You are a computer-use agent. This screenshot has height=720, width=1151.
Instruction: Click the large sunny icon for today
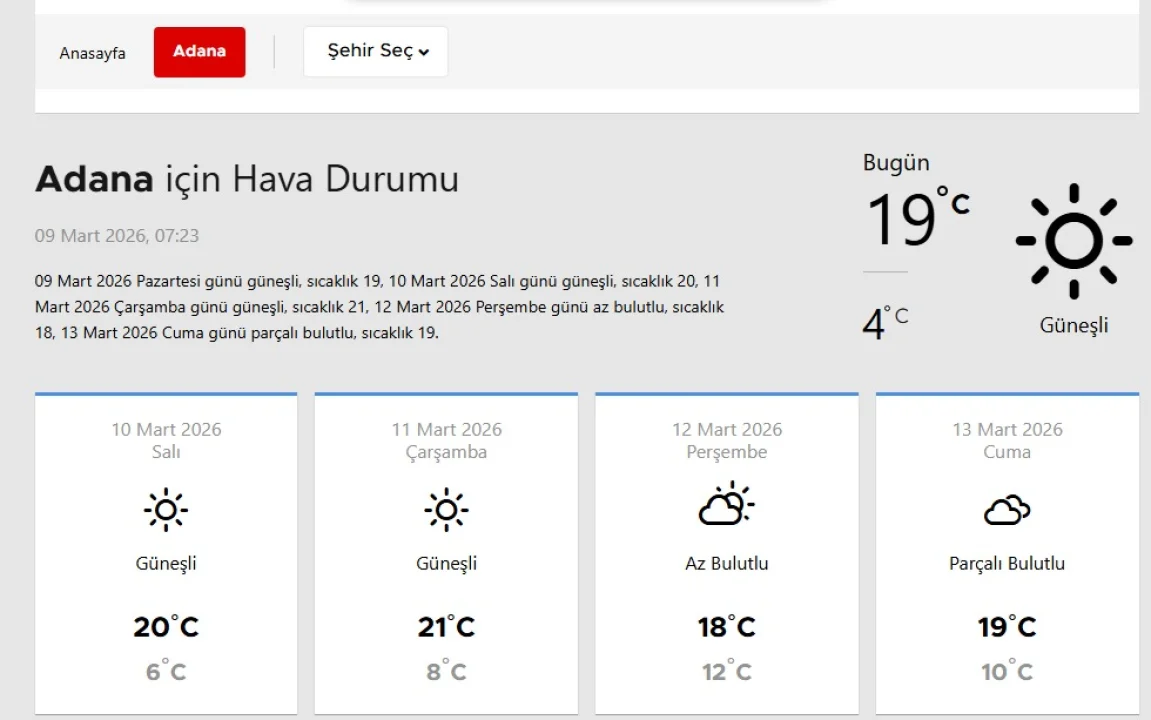pos(1073,241)
